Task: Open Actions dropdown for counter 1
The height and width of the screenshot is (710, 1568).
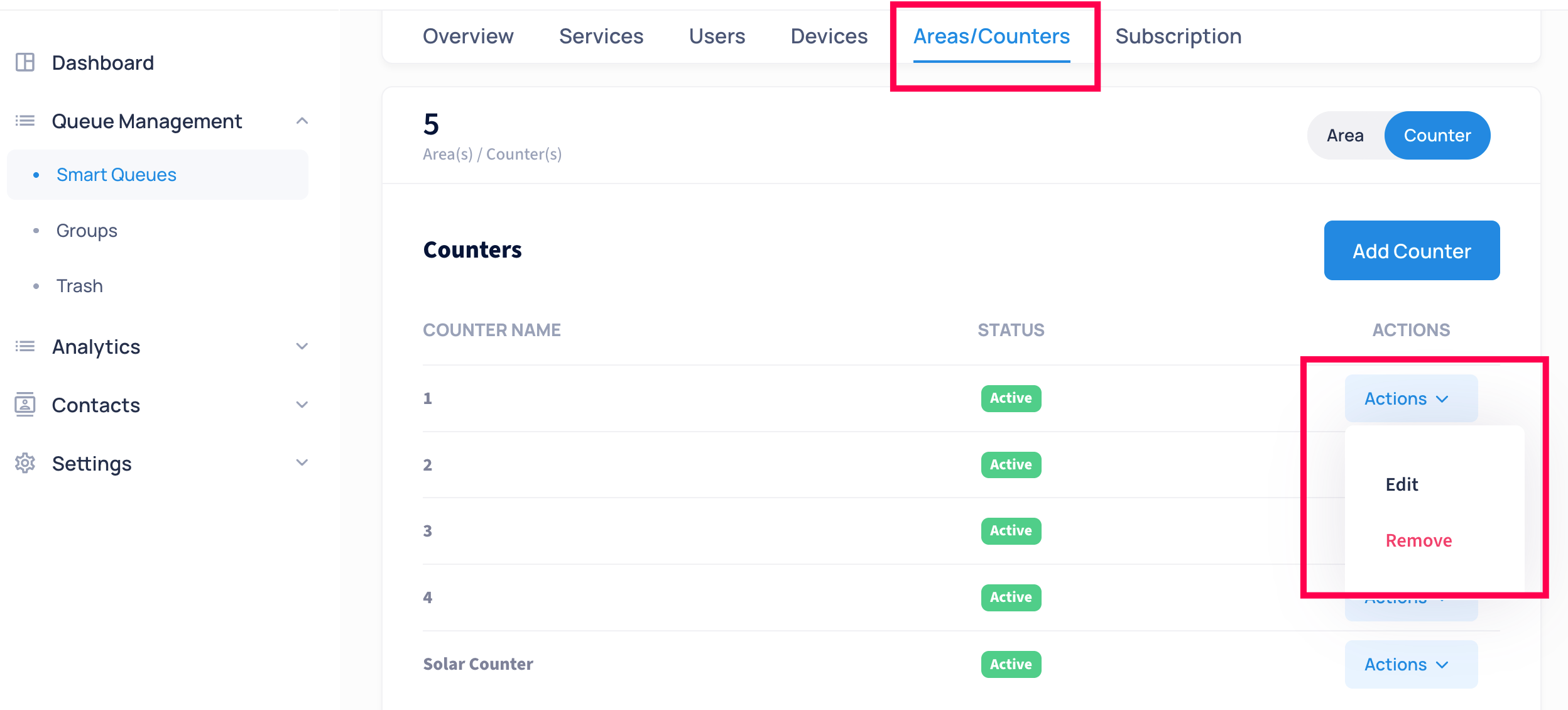Action: tap(1411, 398)
